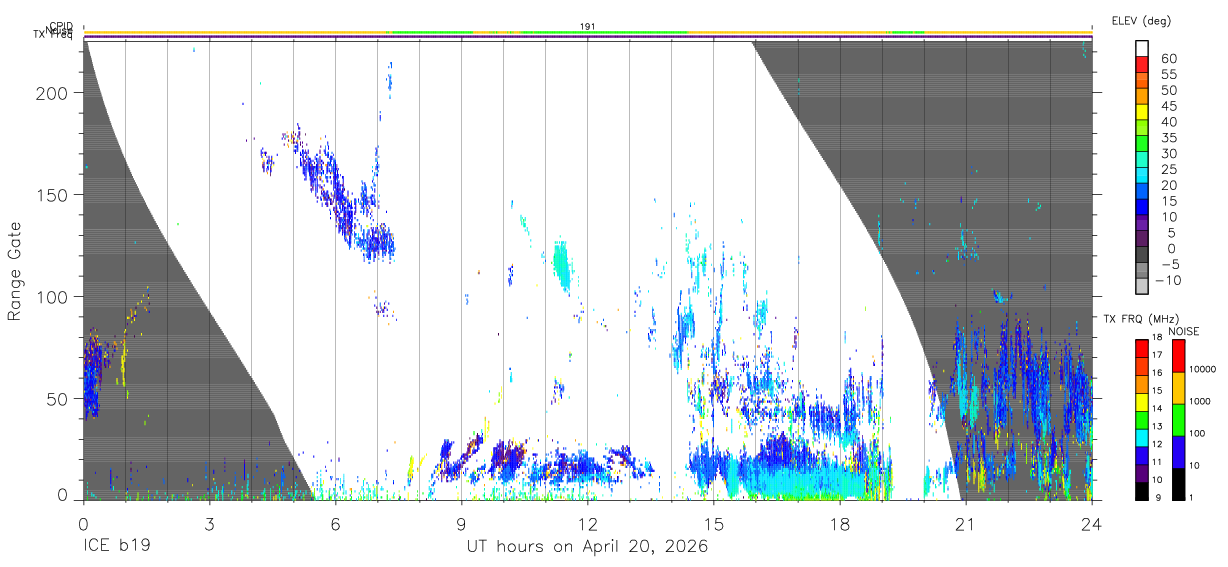Select the black bottom segment of TX FRQ colorbar
The height and width of the screenshot is (567, 1228).
1142,490
